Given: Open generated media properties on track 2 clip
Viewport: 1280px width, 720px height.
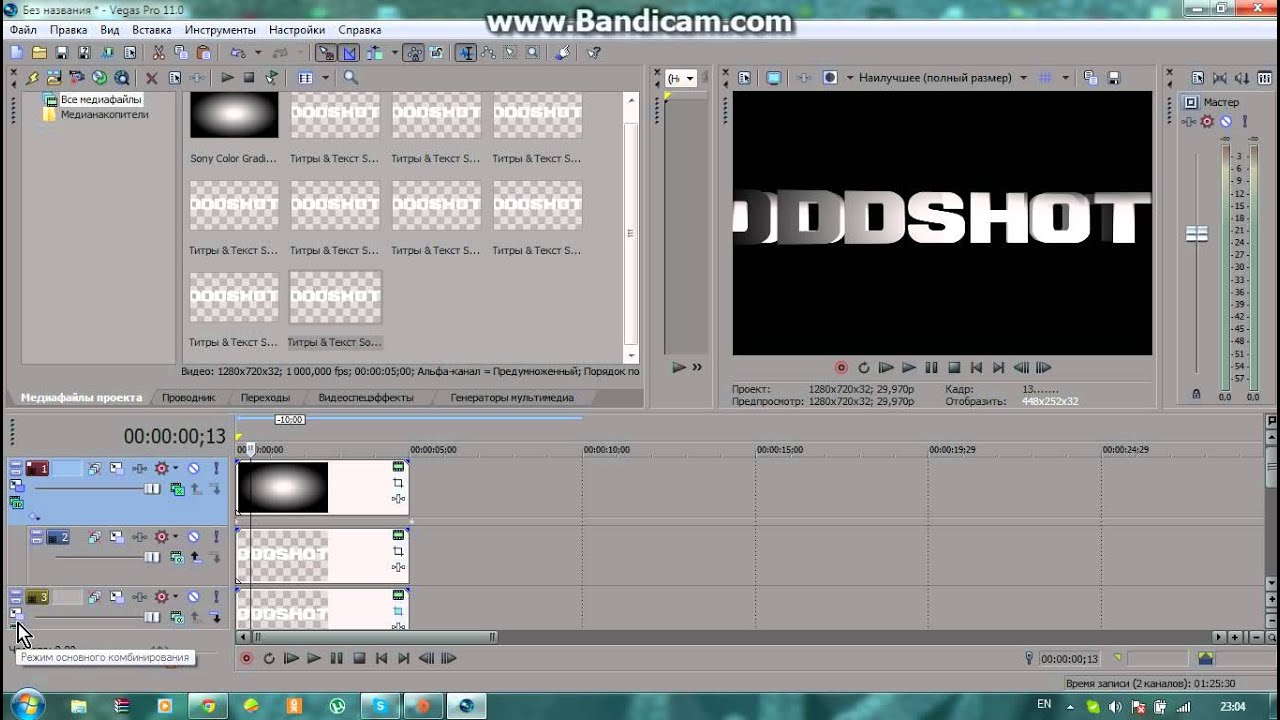Looking at the screenshot, I should (398, 535).
